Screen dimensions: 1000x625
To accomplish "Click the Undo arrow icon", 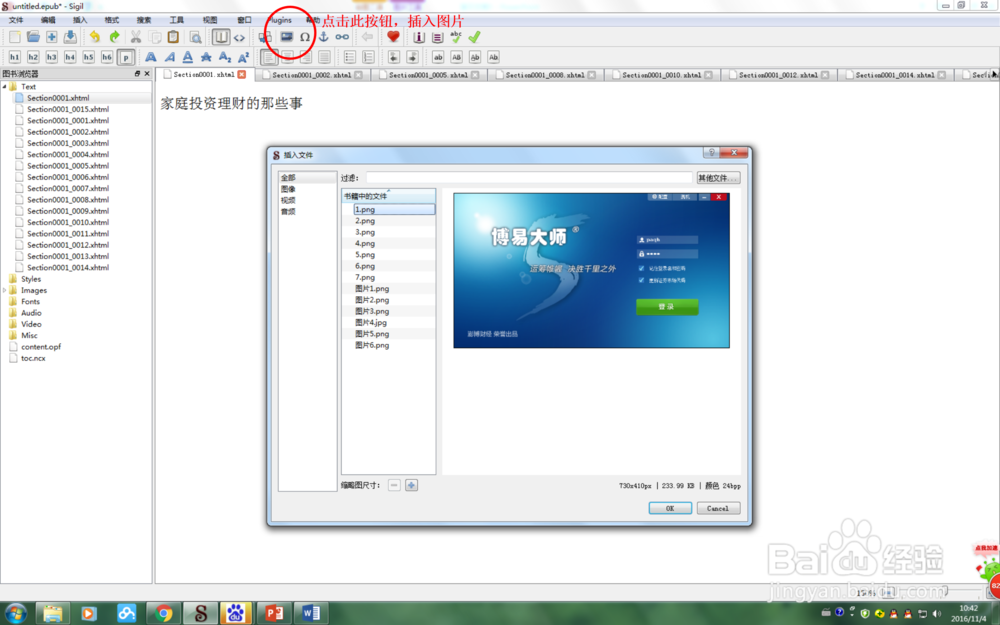I will (x=95, y=37).
